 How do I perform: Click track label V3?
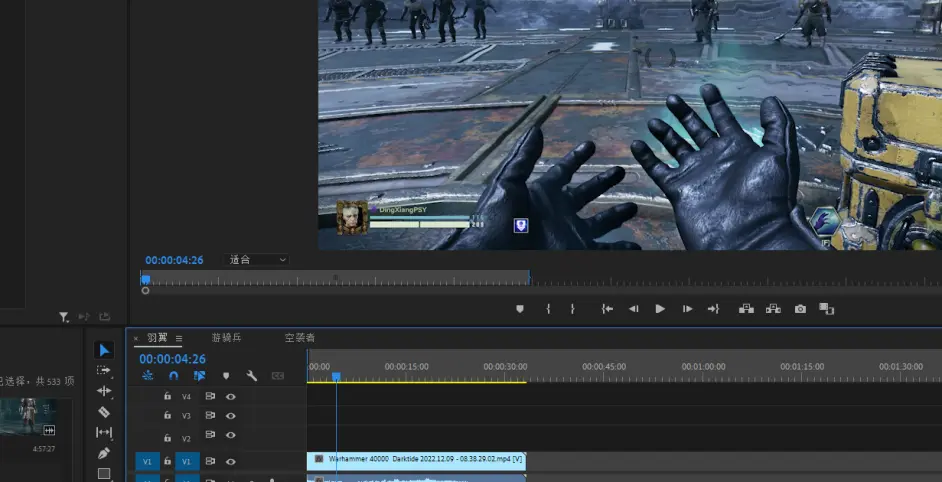click(187, 416)
